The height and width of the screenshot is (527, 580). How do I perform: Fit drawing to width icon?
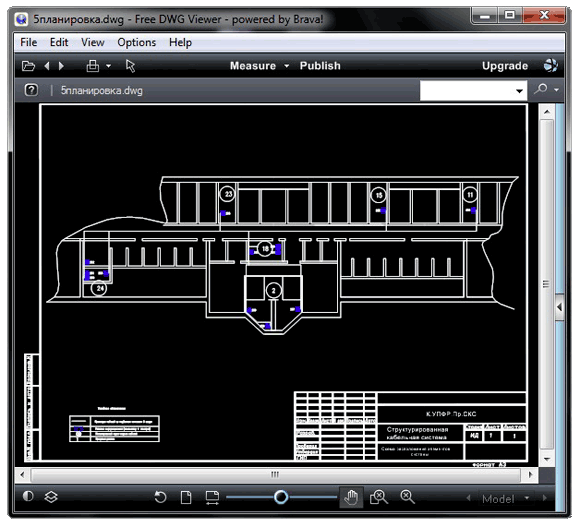tap(212, 497)
